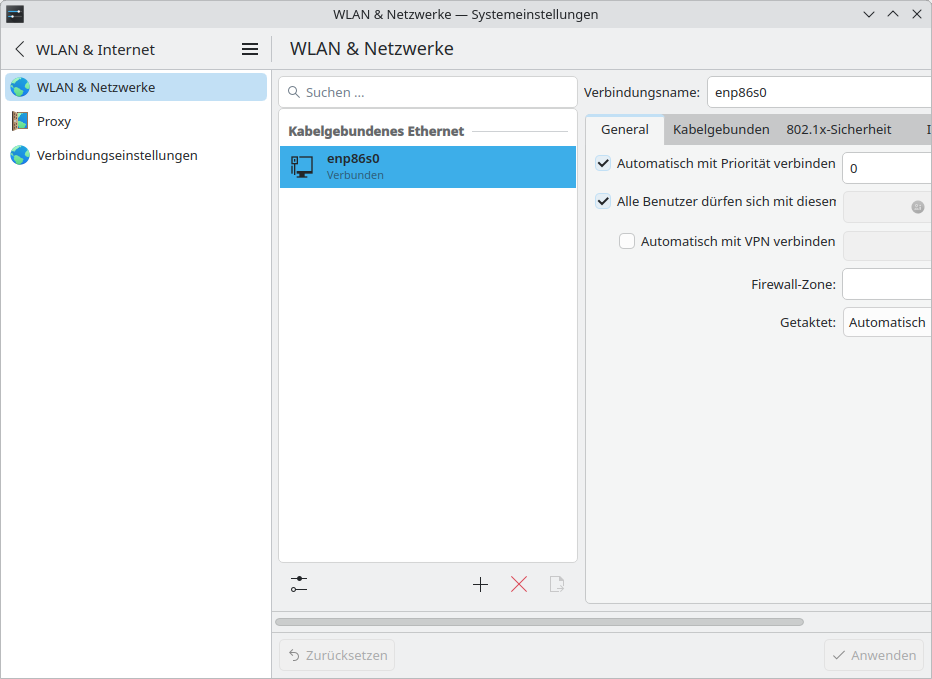This screenshot has height=679, width=932.
Task: Click the Anwenden button
Action: [874, 655]
